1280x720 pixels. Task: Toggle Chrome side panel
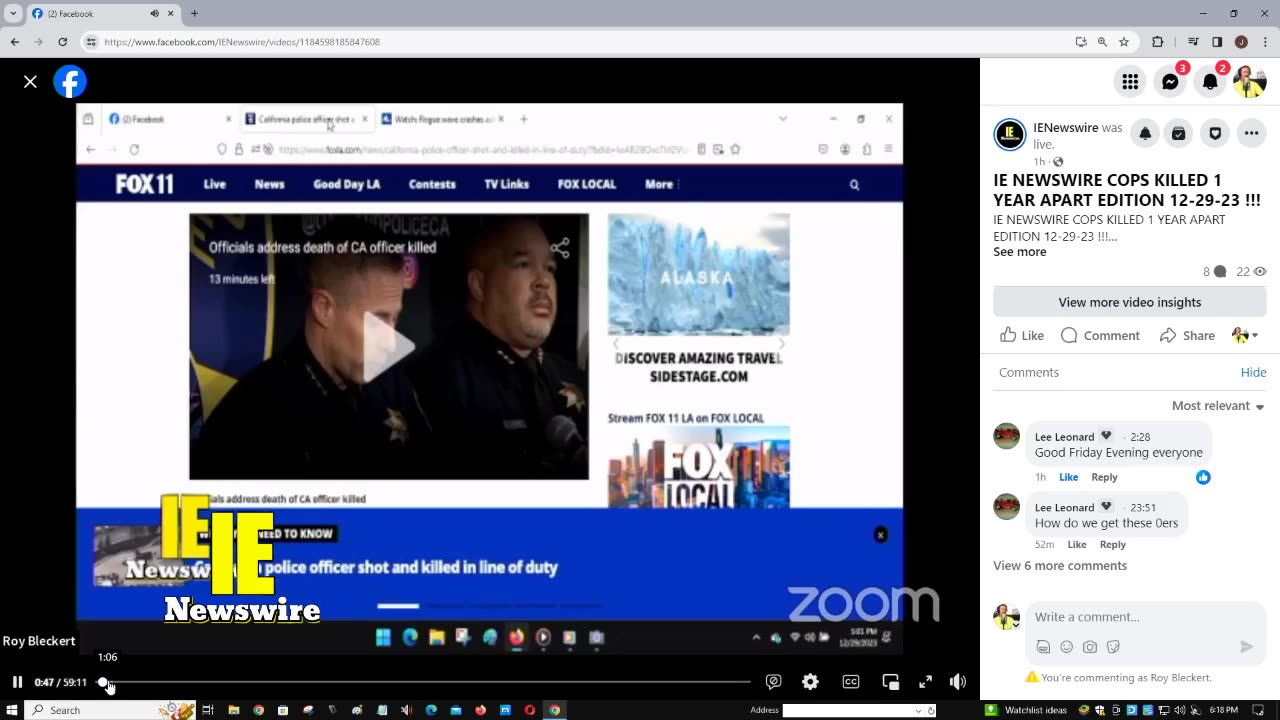coord(1217,42)
